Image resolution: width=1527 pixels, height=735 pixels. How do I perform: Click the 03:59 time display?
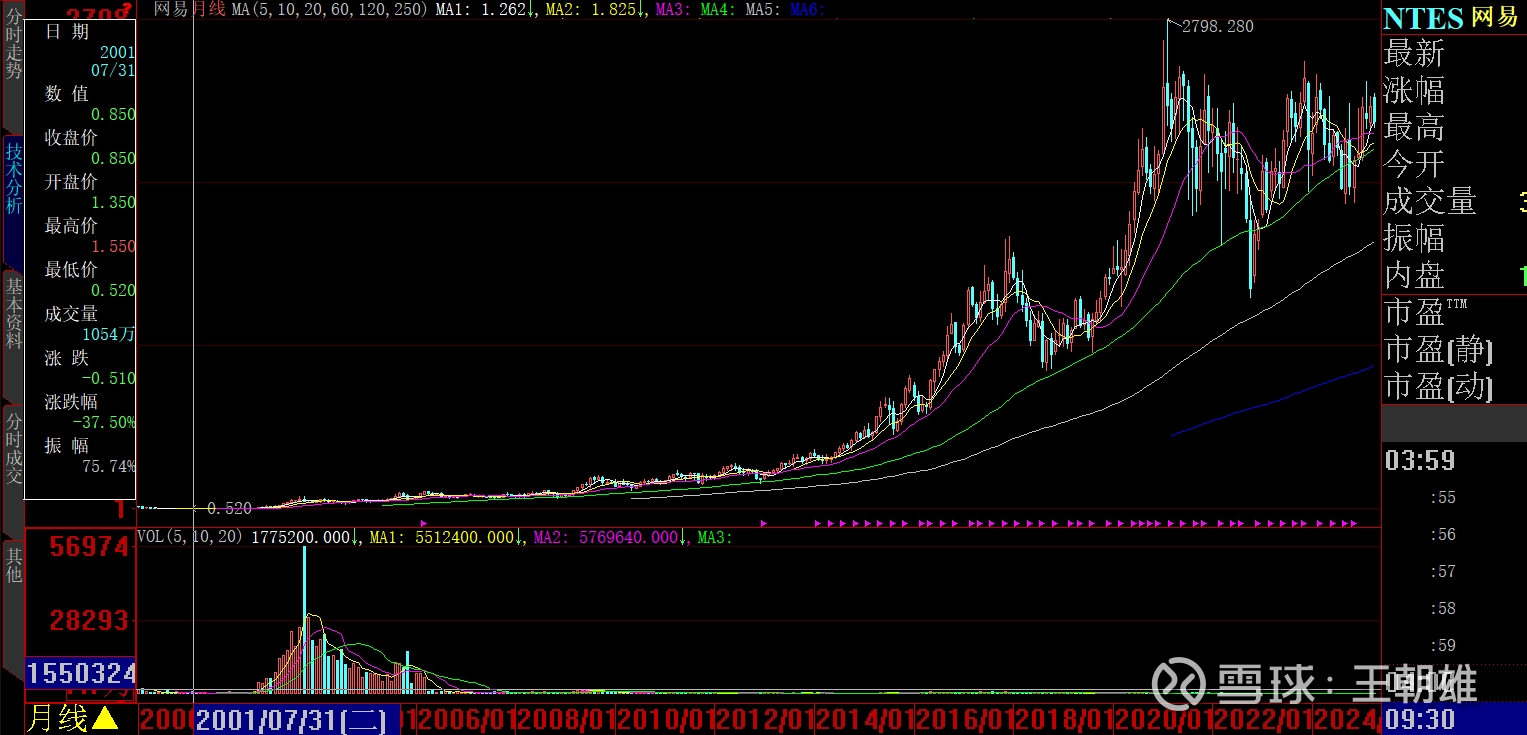pos(1420,461)
